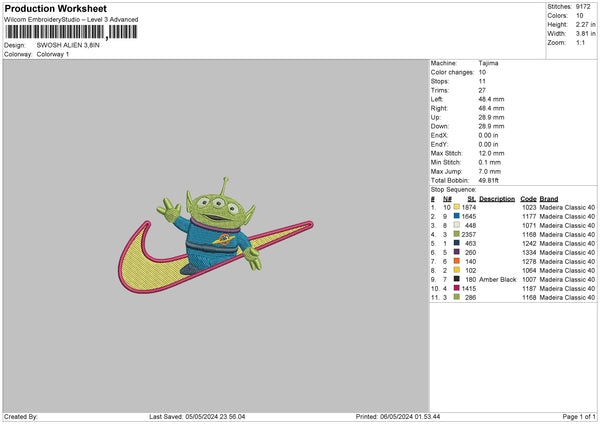Viewport: 600px width, 424px height.
Task: Click the EndY label
Action: [x=439, y=144]
